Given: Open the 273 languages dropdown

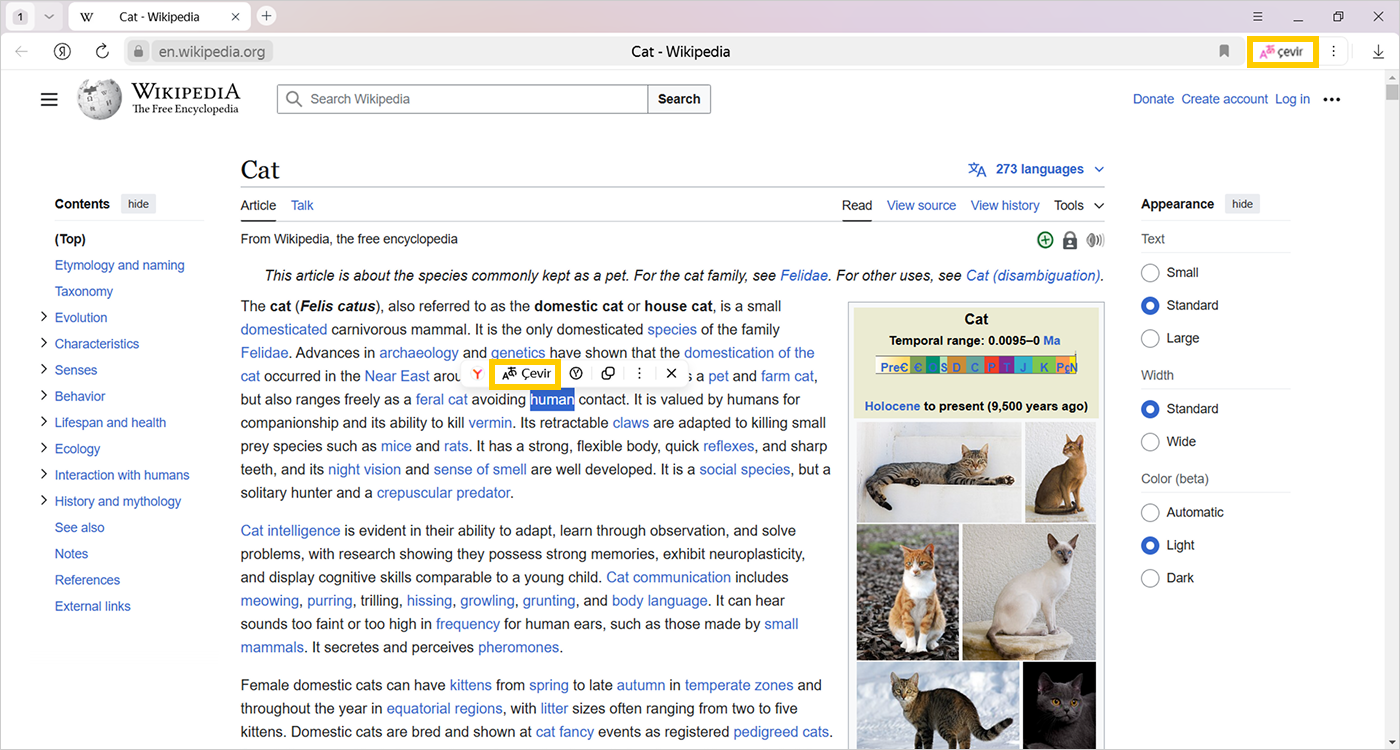Looking at the screenshot, I should pyautogui.click(x=1036, y=169).
